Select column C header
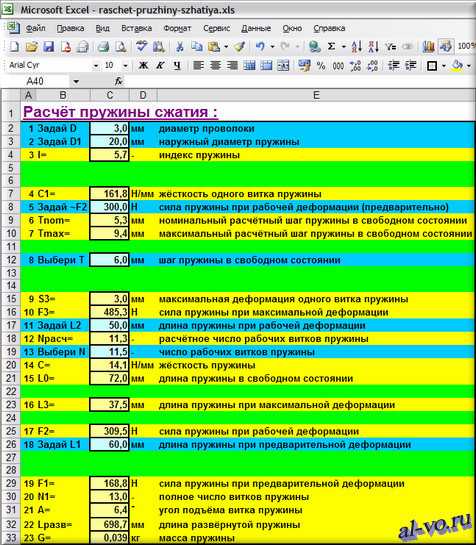This screenshot has height=545, width=476. tap(110, 95)
